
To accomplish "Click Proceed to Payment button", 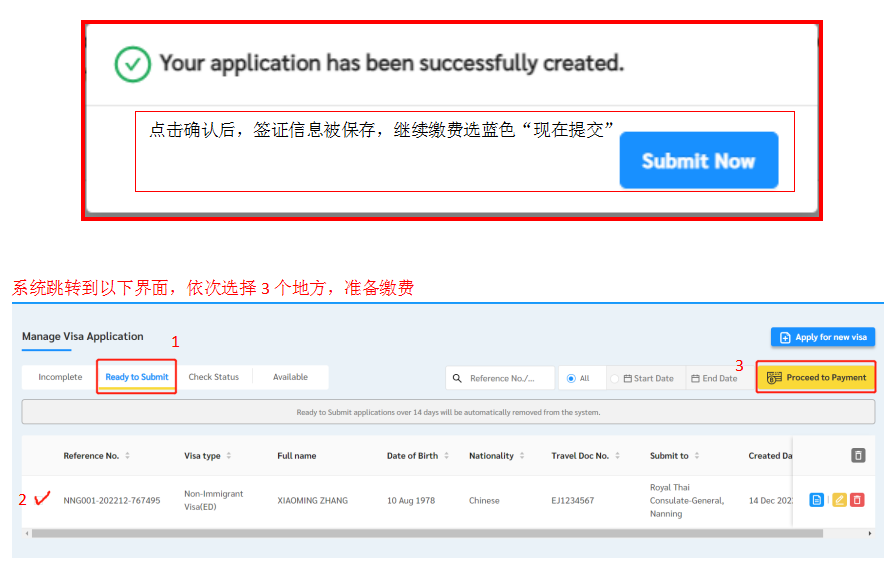I will coord(816,378).
